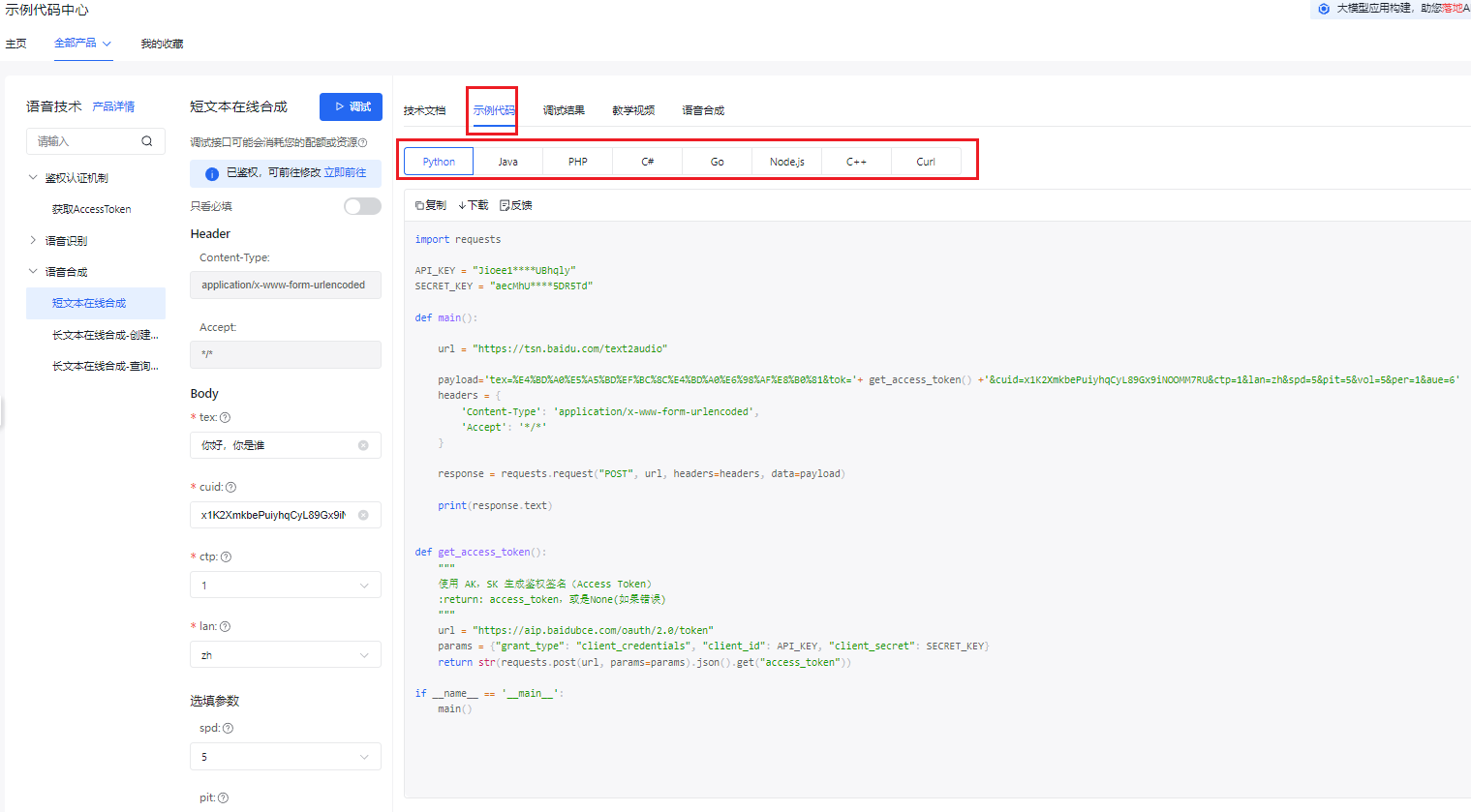Open 我的收藏 in top navigation
Viewport: 1471px width, 812px height.
pos(162,44)
